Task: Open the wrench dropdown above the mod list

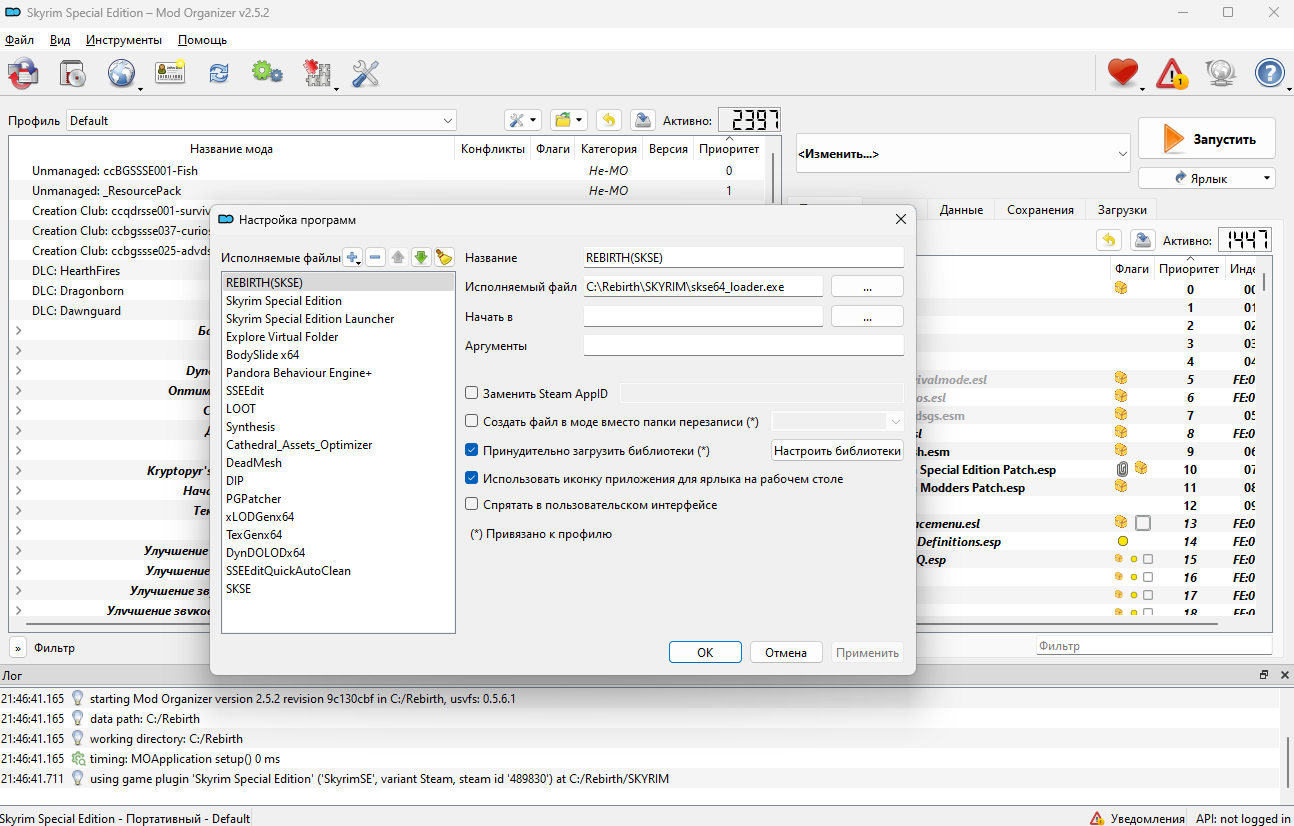Action: coord(523,120)
